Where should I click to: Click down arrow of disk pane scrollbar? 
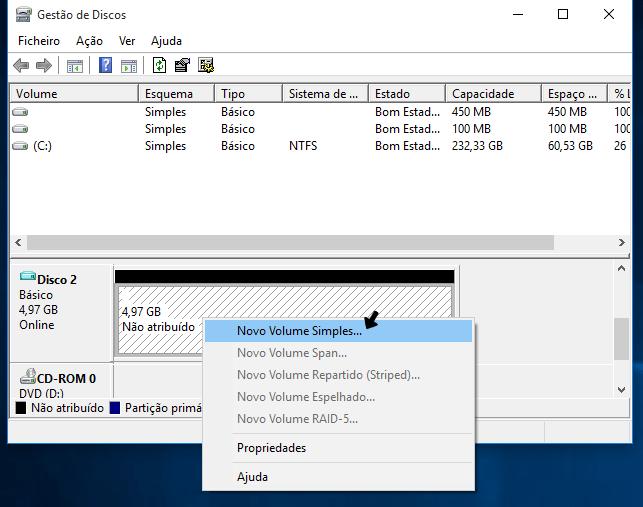(622, 390)
